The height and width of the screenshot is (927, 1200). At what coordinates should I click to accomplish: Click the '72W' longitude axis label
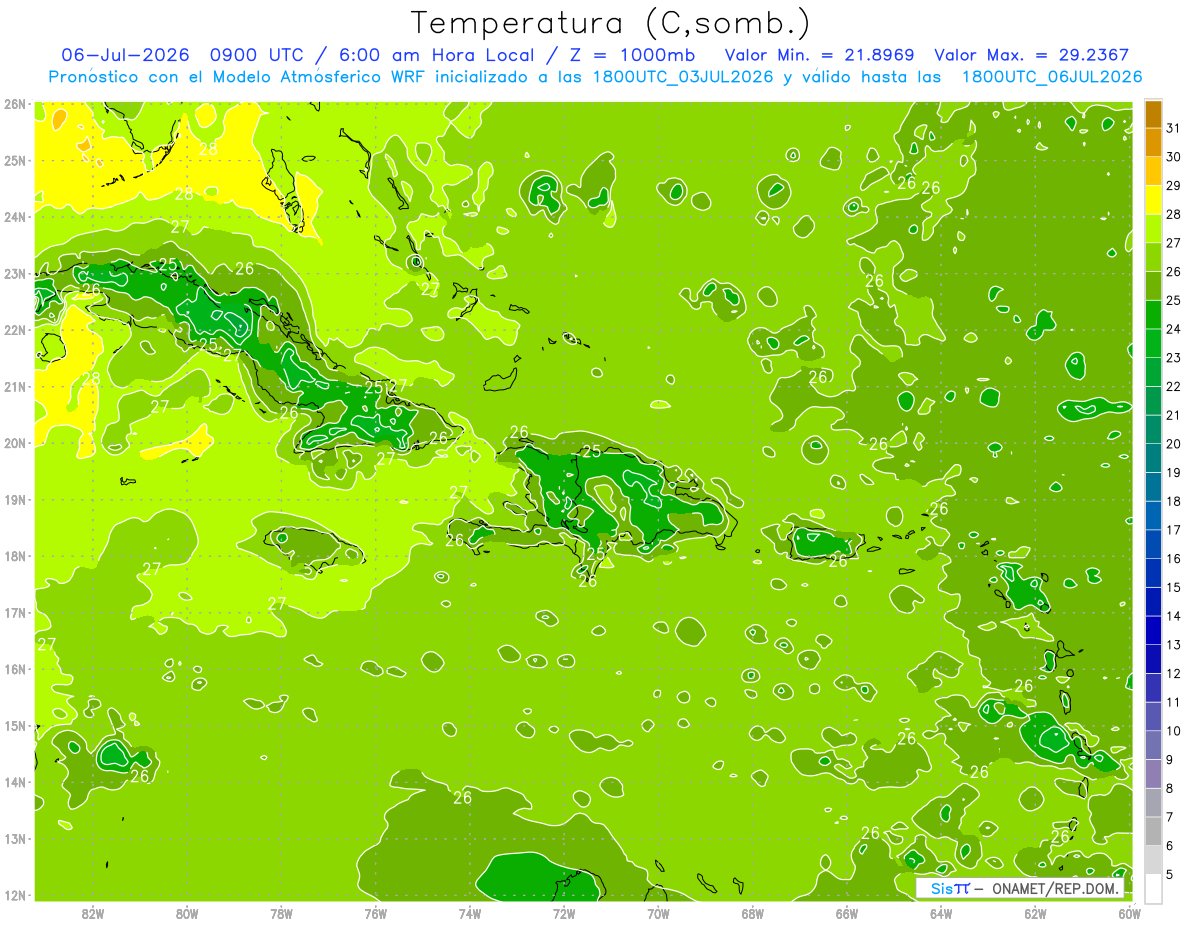point(564,913)
